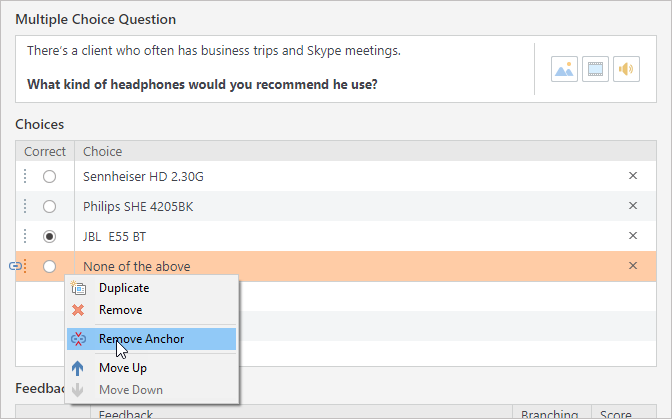The image size is (672, 419).
Task: Mark Philips SHE 4205BK as correct
Action: 49,207
